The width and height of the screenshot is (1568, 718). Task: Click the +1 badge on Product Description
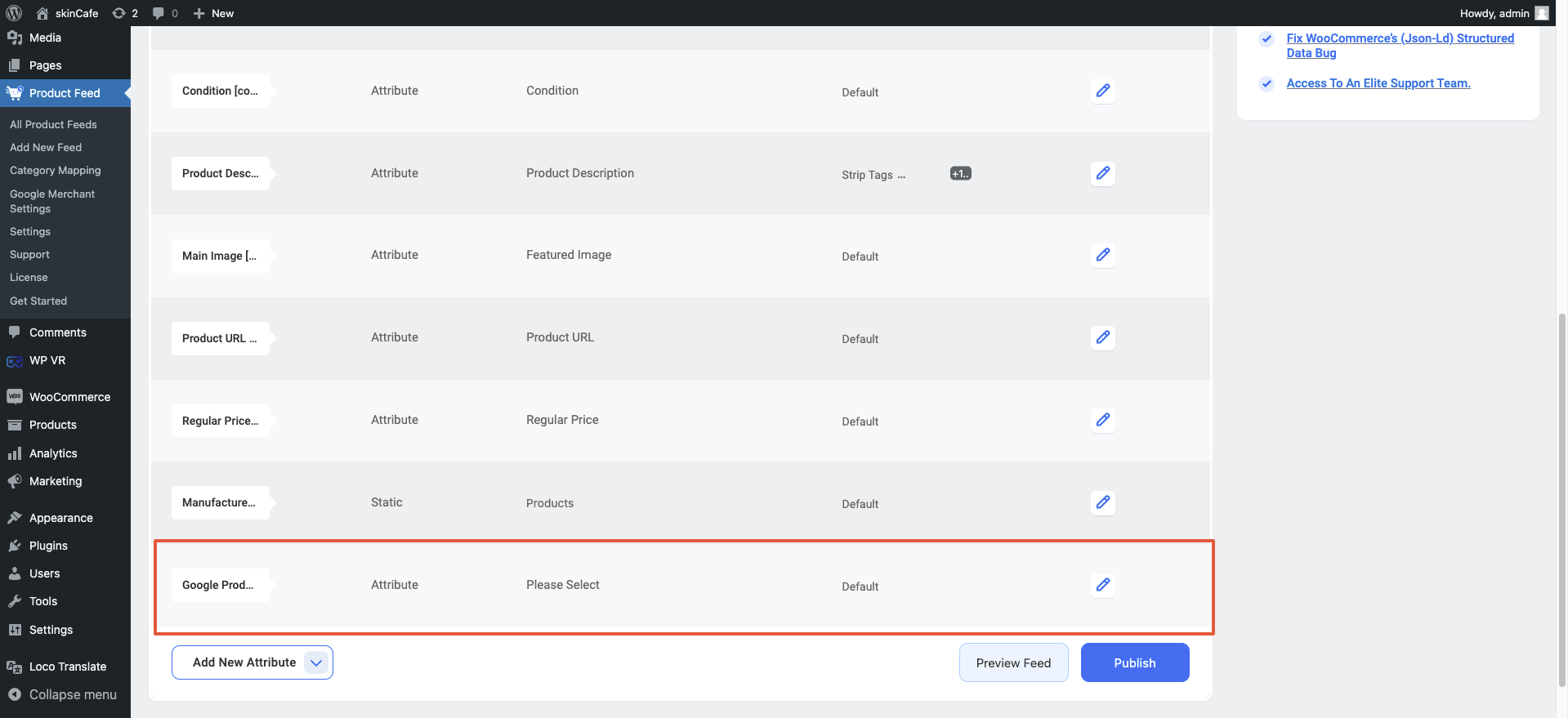coord(961,173)
